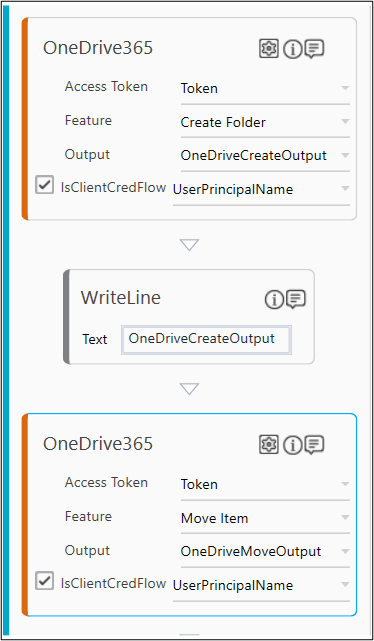Click the WriteLine Text input field

(206, 339)
